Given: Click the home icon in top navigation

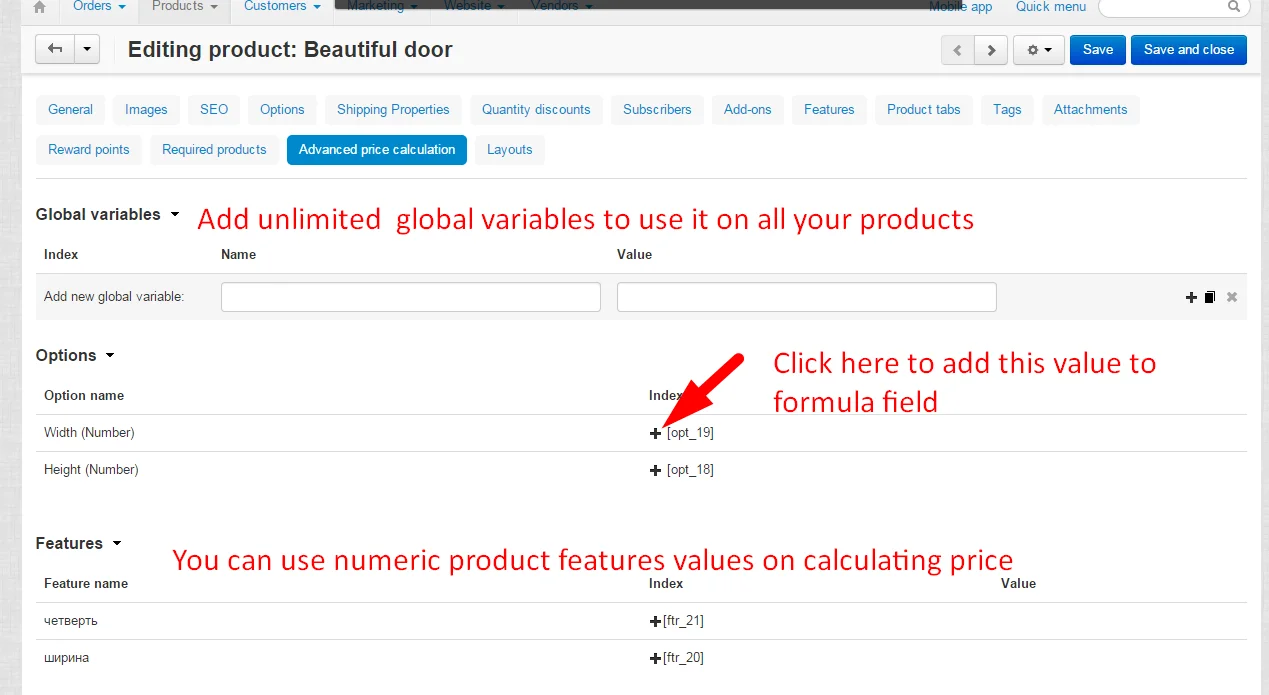Looking at the screenshot, I should point(39,7).
